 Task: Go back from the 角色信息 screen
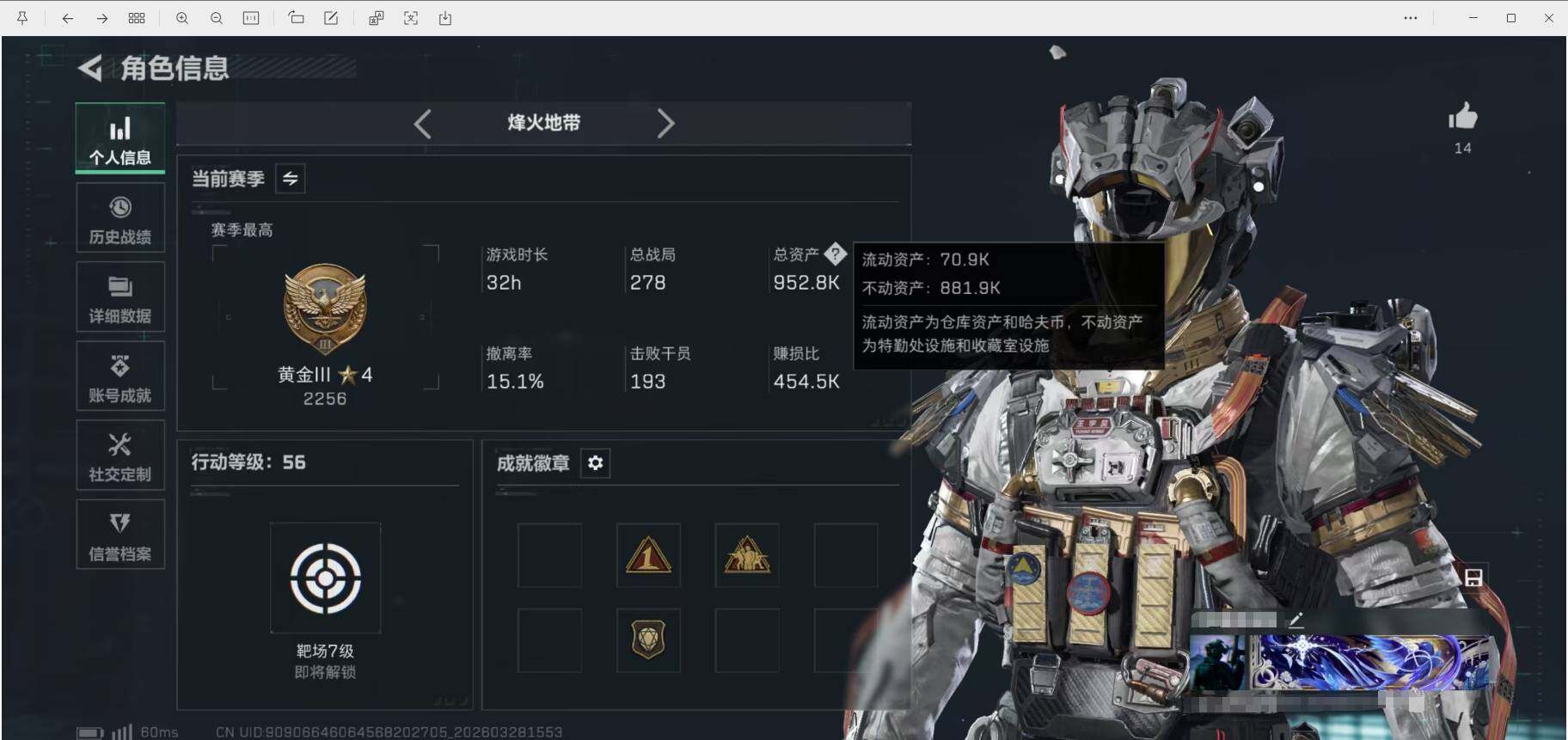(89, 68)
